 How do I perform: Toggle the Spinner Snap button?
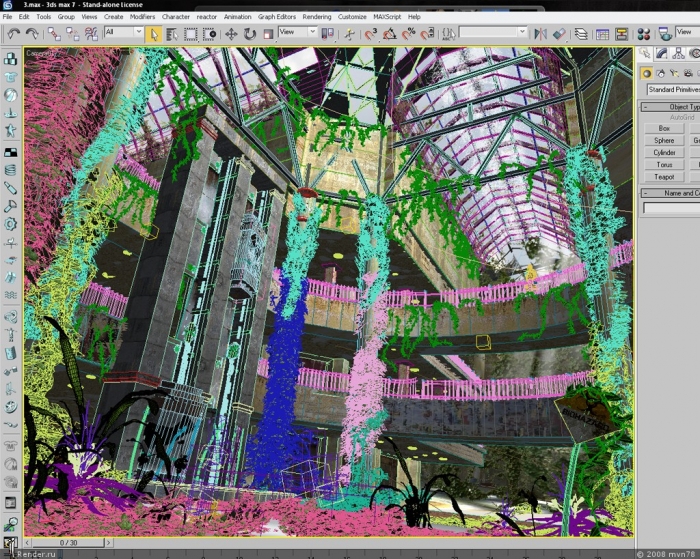(427, 34)
